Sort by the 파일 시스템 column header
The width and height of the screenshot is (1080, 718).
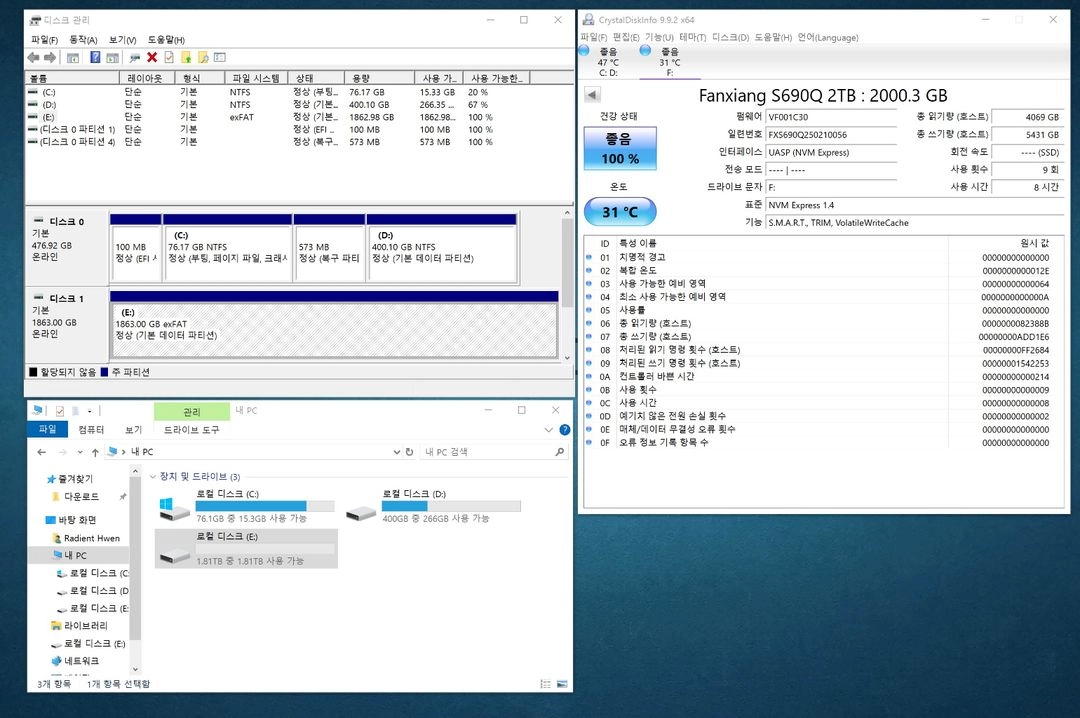pyautogui.click(x=256, y=78)
